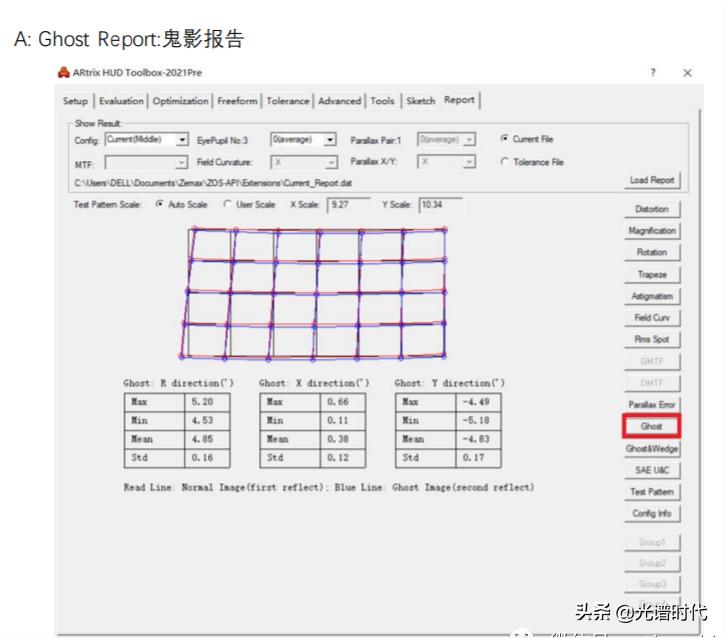The image size is (724, 638).
Task: Open the Ghost&Wedge report
Action: (x=651, y=449)
